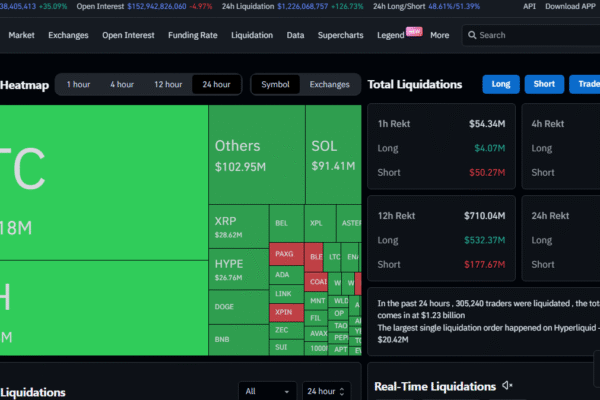This screenshot has width=600, height=400.
Task: Click into the Search input field
Action: [530, 35]
